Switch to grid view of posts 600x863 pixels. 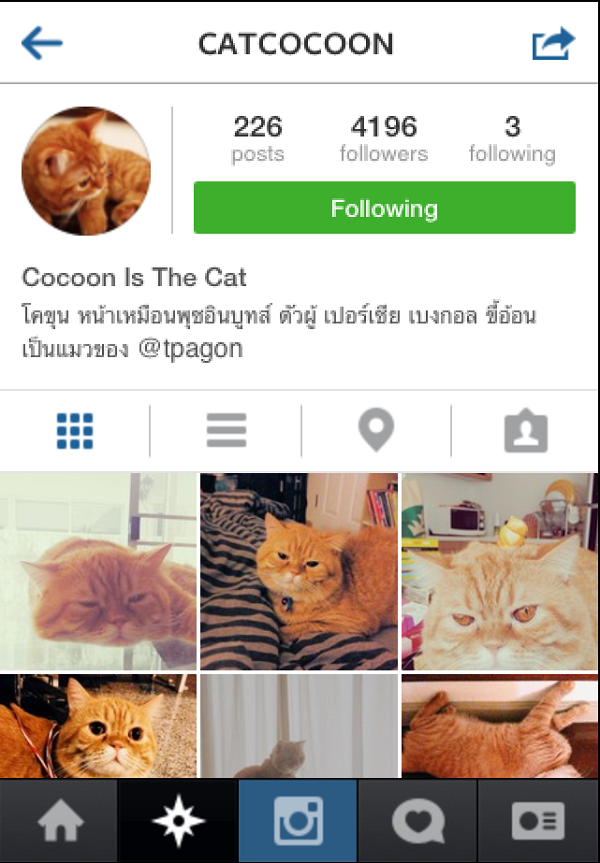(x=75, y=431)
